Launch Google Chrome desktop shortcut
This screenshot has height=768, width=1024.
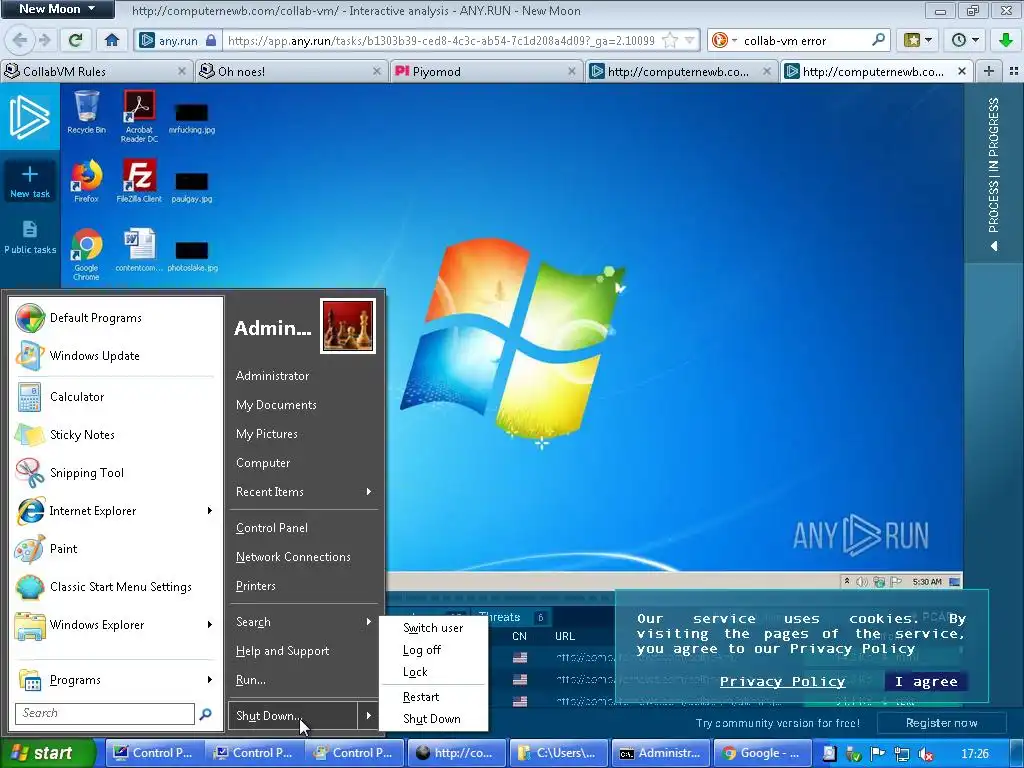(86, 254)
